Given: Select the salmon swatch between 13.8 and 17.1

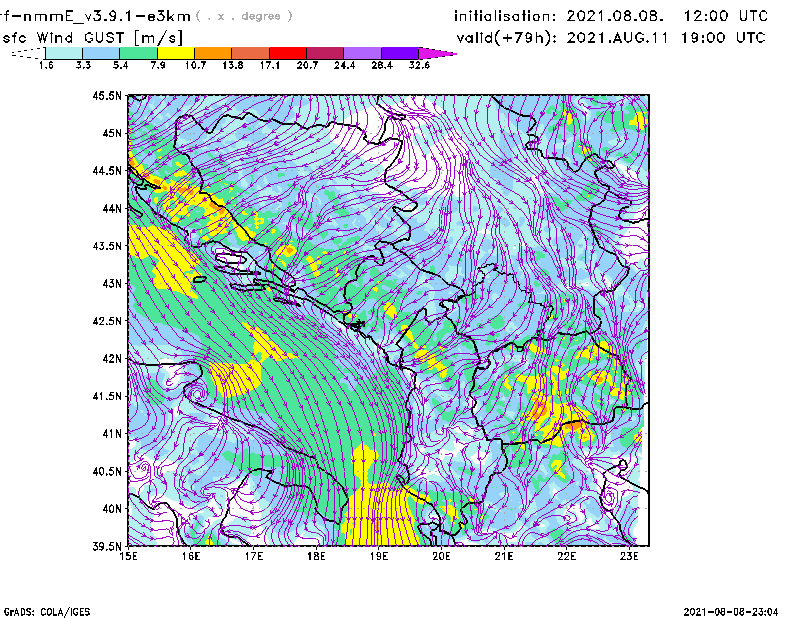Looking at the screenshot, I should tap(251, 53).
